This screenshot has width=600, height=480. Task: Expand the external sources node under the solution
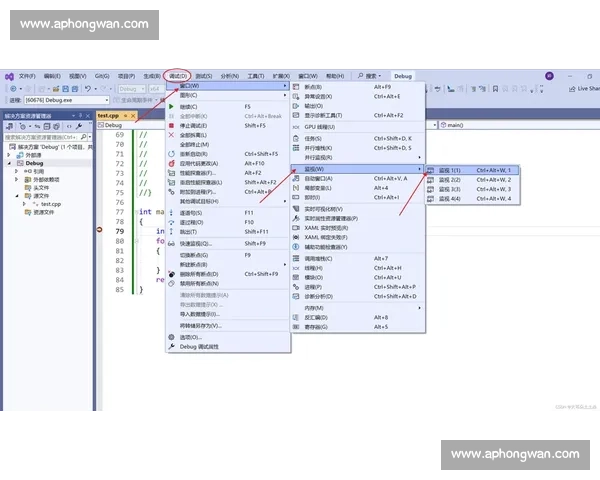[9, 155]
